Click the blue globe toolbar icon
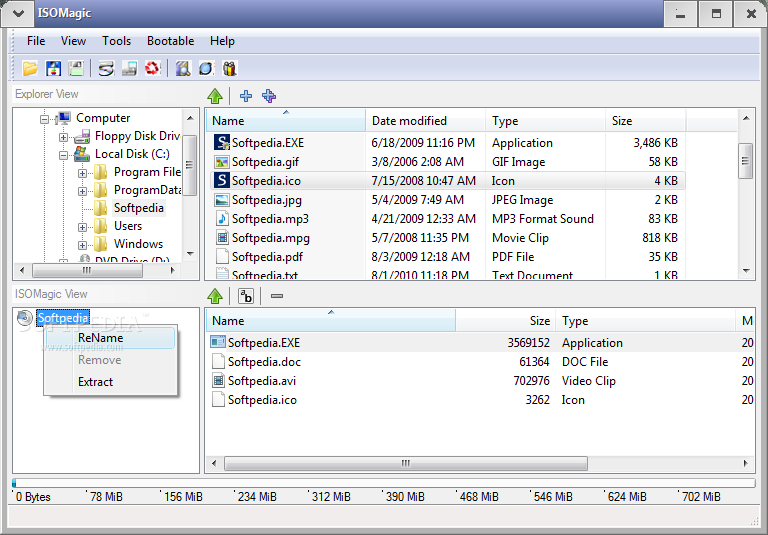This screenshot has height=535, width=768. click(206, 68)
